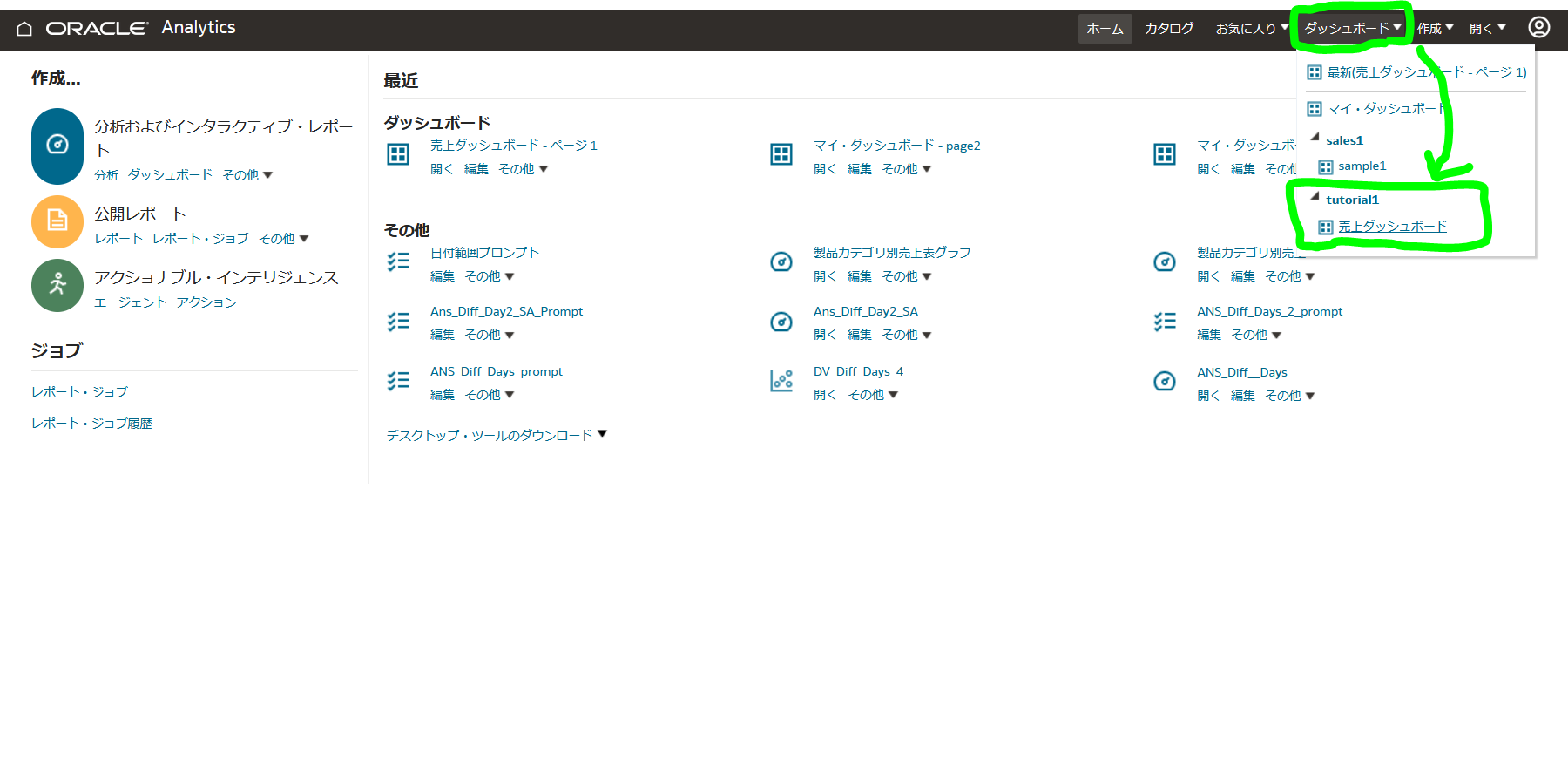Viewport: 1568px width, 767px height.
Task: Click ANS_Diff_Days_prompt title link
Action: (496, 371)
